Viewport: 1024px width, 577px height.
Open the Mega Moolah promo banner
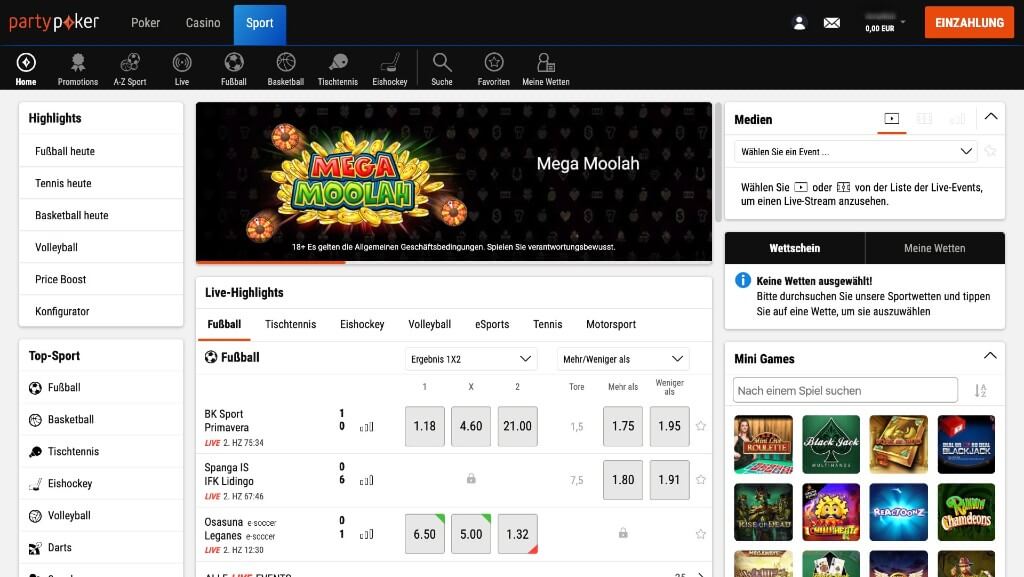[x=454, y=181]
